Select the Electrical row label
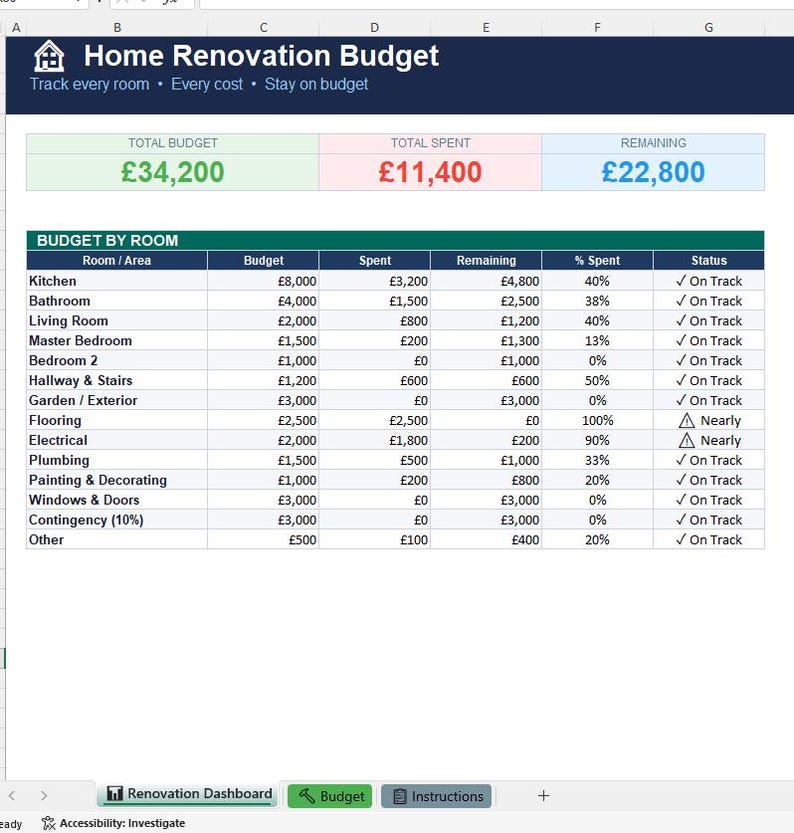This screenshot has width=794, height=833. tap(117, 440)
